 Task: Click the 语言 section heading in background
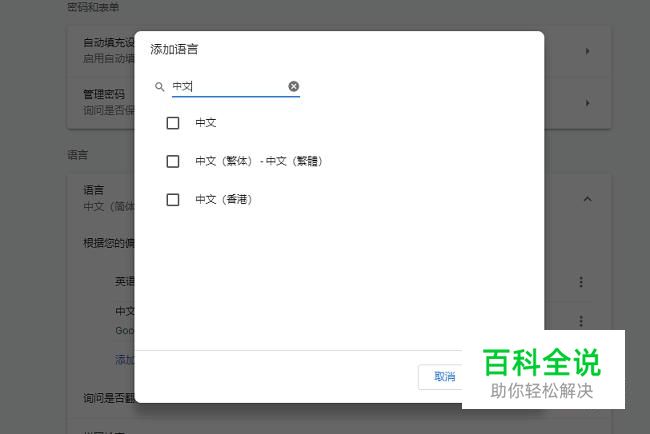tap(78, 155)
